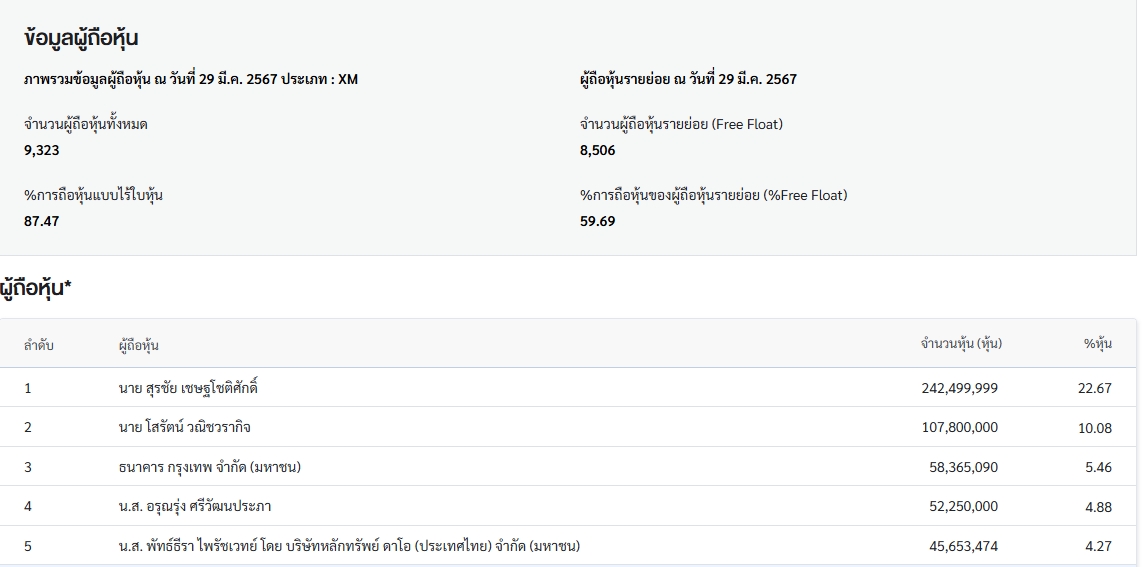This screenshot has width=1143, height=567.
Task: Click Free Float shareholder count 8,506
Action: click(598, 150)
